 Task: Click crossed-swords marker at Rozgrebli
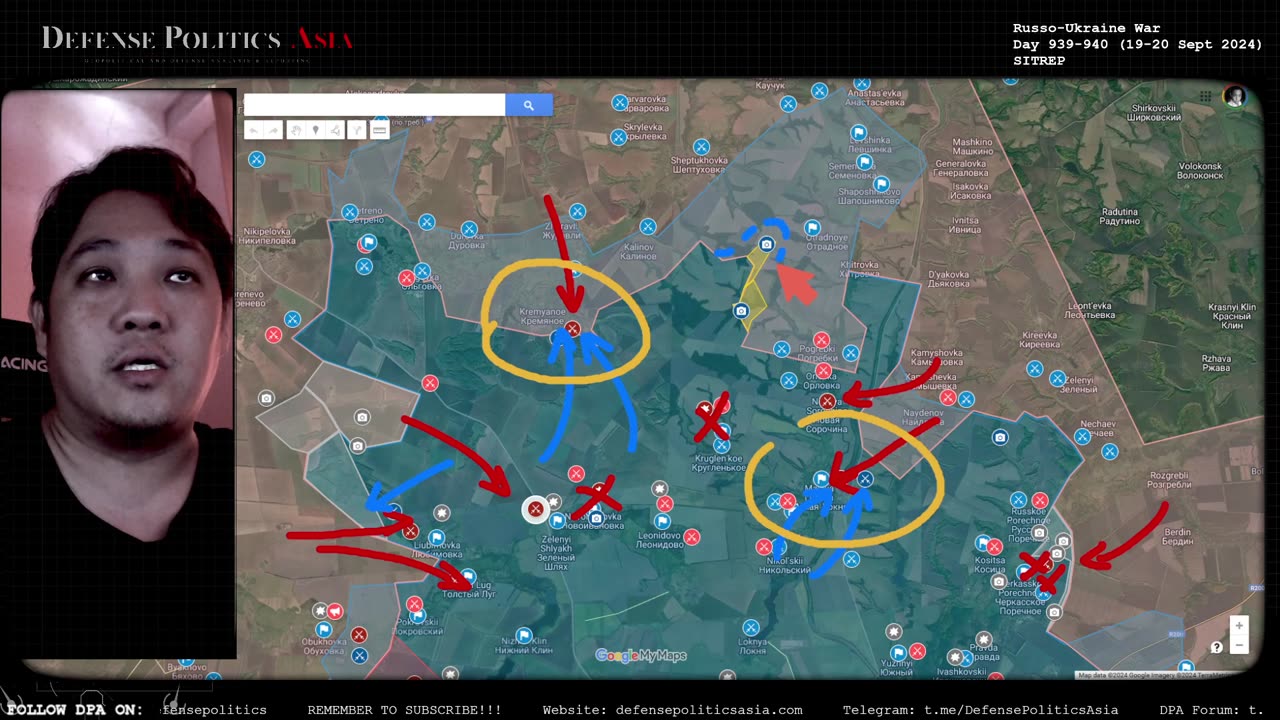coord(1110,452)
